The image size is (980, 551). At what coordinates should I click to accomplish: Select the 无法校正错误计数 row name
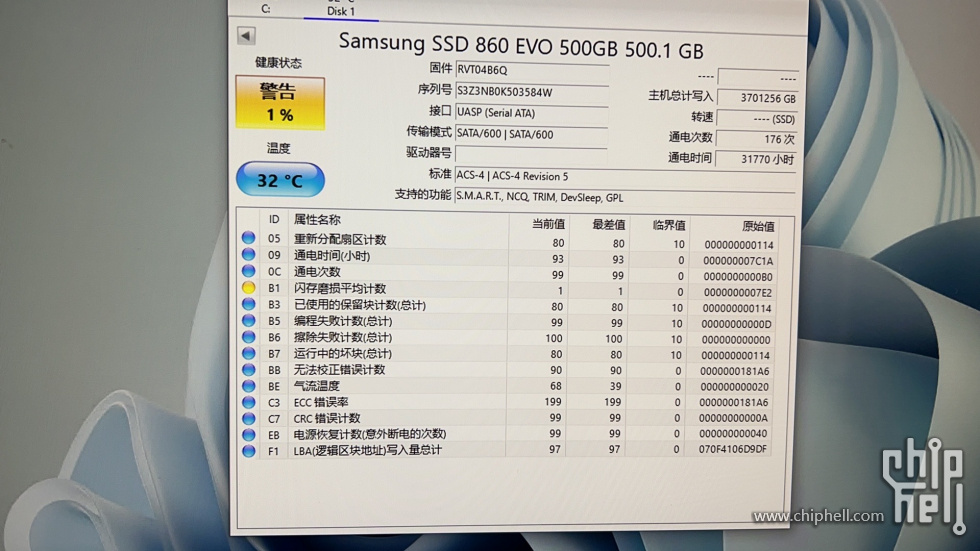(339, 370)
